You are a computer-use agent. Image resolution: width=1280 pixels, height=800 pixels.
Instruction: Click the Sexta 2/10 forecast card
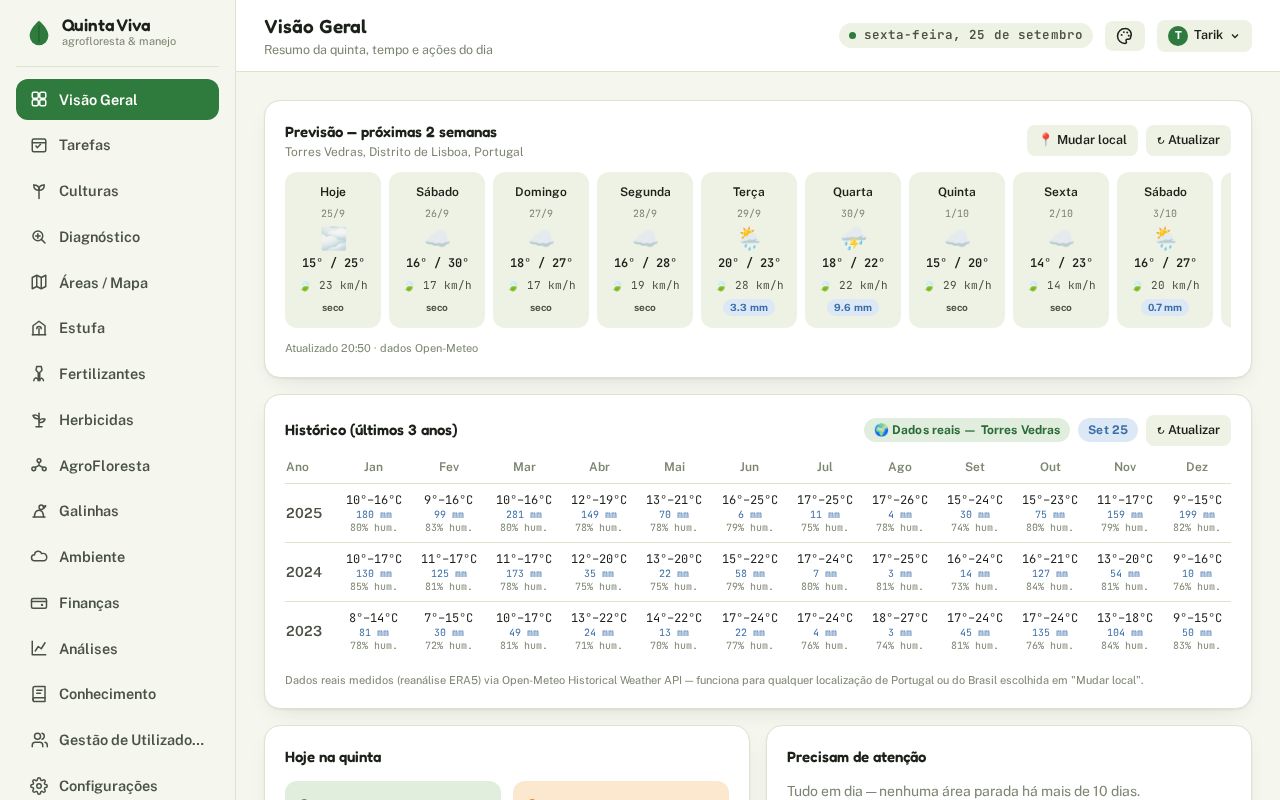[1061, 250]
